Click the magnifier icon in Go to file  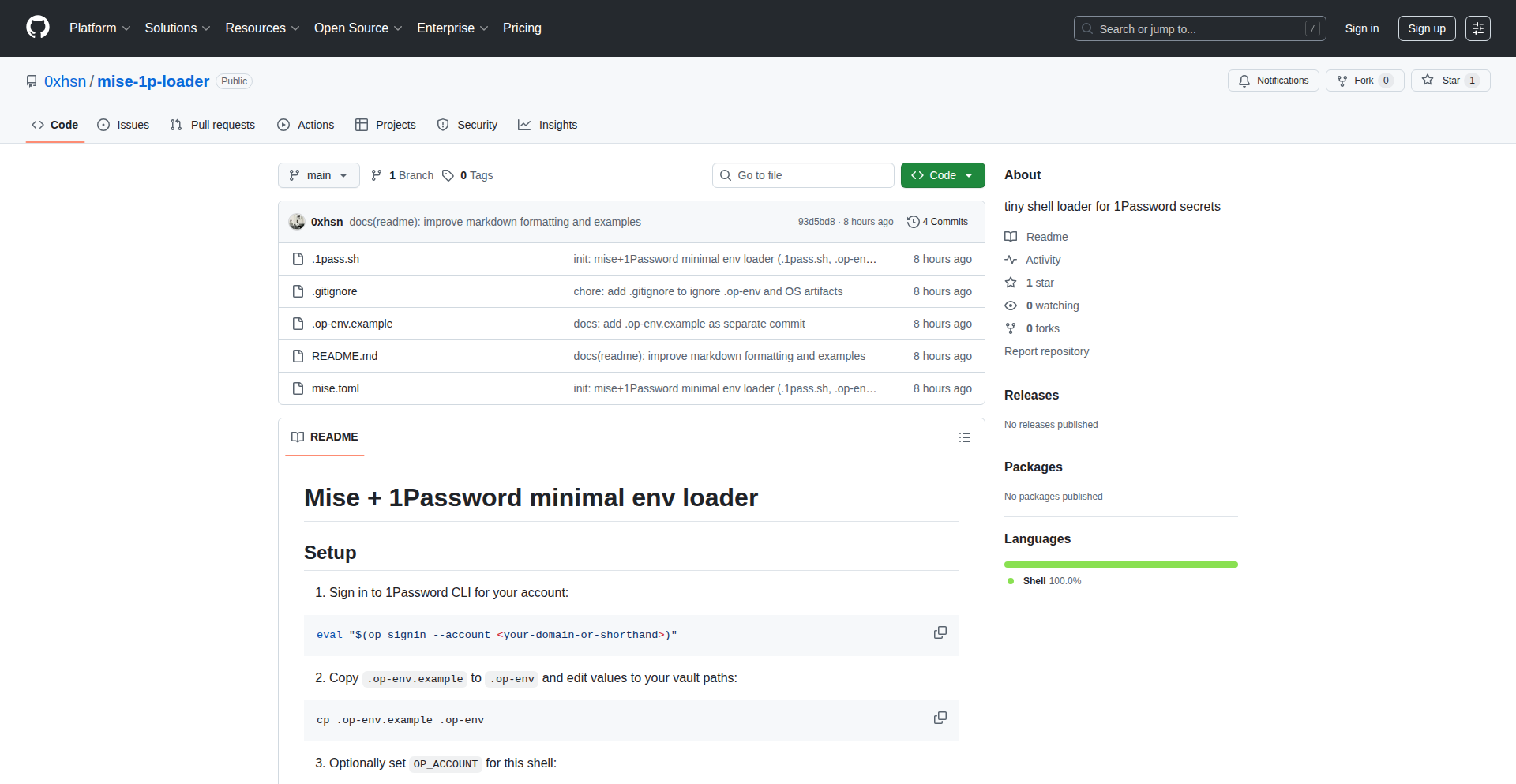(x=726, y=175)
